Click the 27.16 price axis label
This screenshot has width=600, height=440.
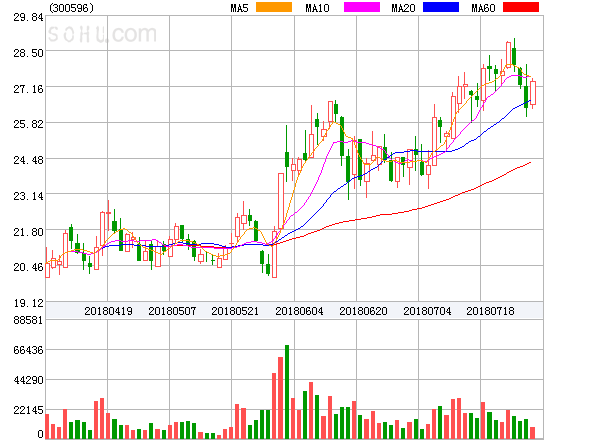coord(28,90)
